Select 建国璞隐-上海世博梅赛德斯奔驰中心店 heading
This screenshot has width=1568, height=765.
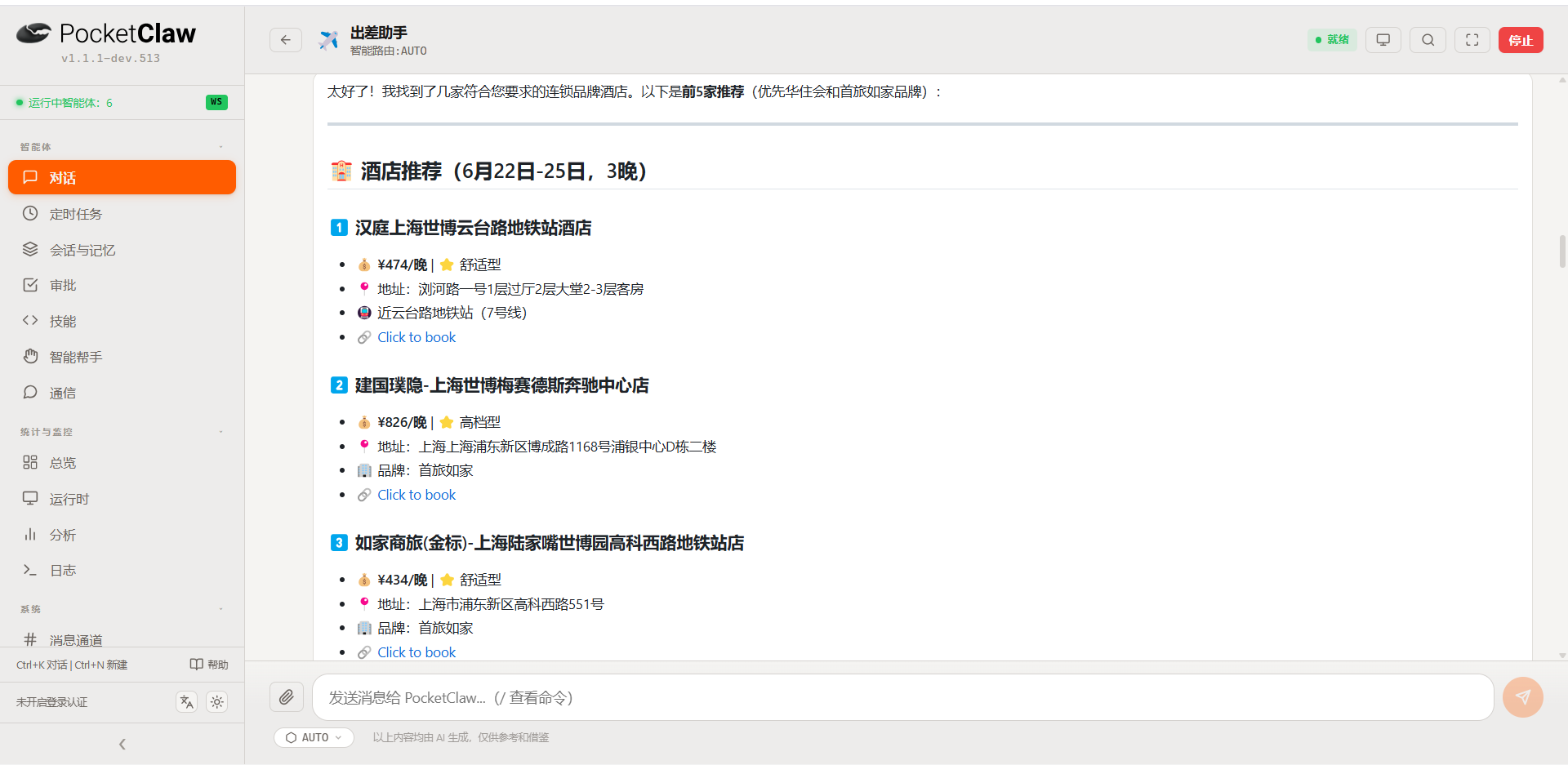click(501, 385)
